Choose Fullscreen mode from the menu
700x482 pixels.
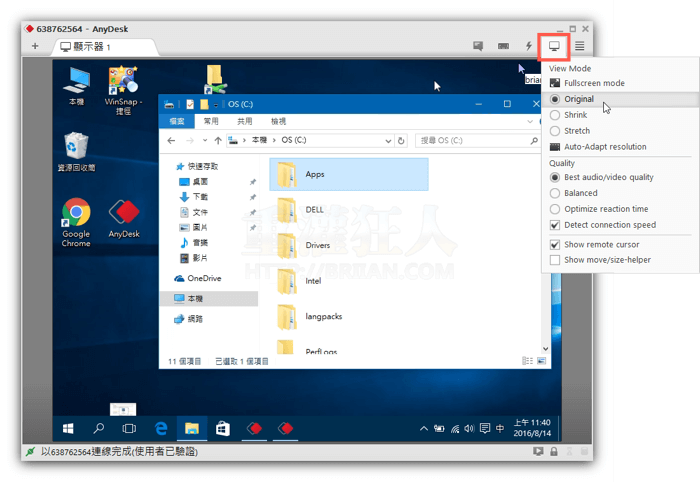(594, 83)
